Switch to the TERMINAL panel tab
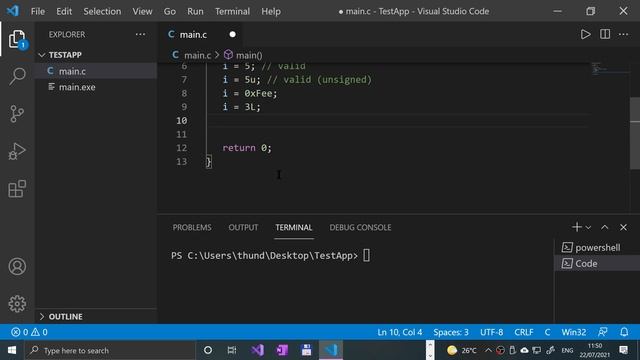The width and height of the screenshot is (640, 360). pos(293,227)
